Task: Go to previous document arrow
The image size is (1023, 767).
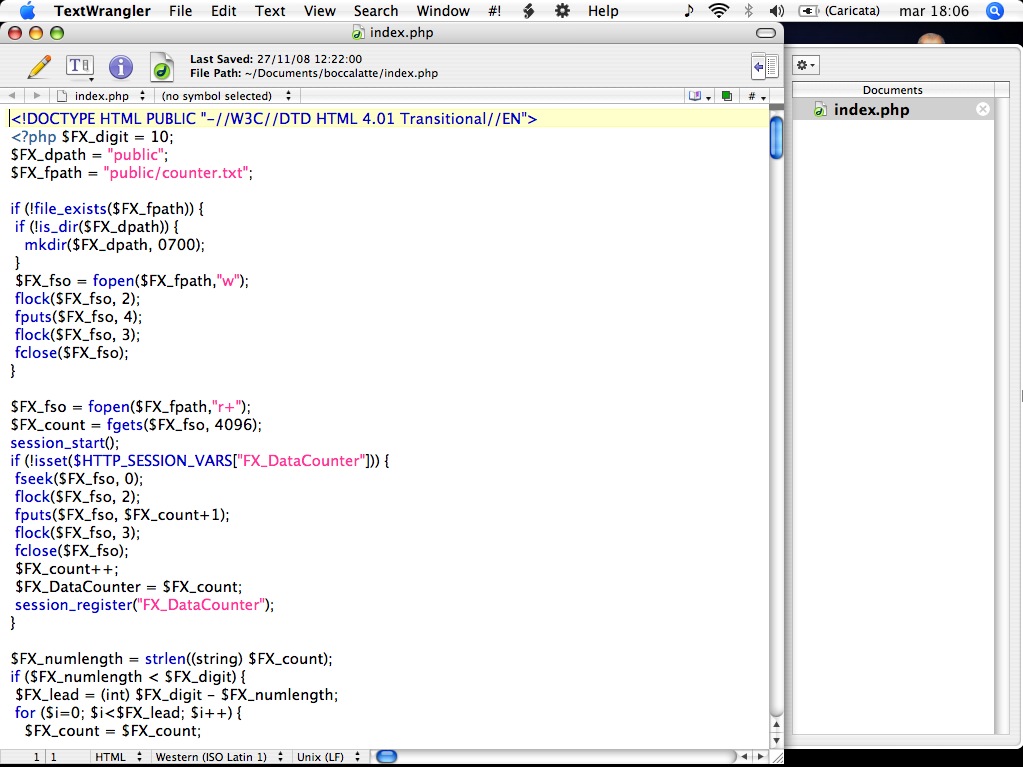Action: tap(12, 96)
